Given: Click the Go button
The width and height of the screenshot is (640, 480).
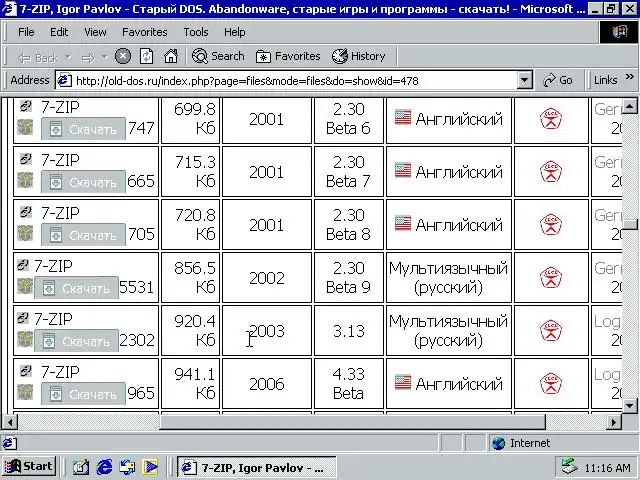Looking at the screenshot, I should (558, 80).
